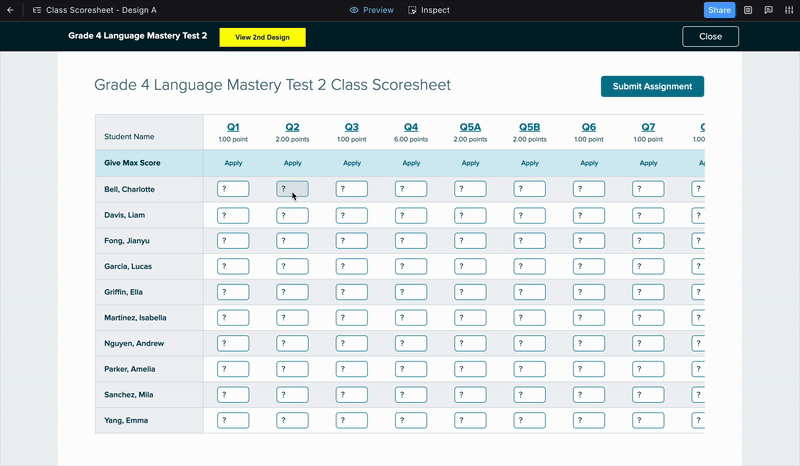Click the View 2nd Design button
This screenshot has width=800, height=466.
click(262, 37)
